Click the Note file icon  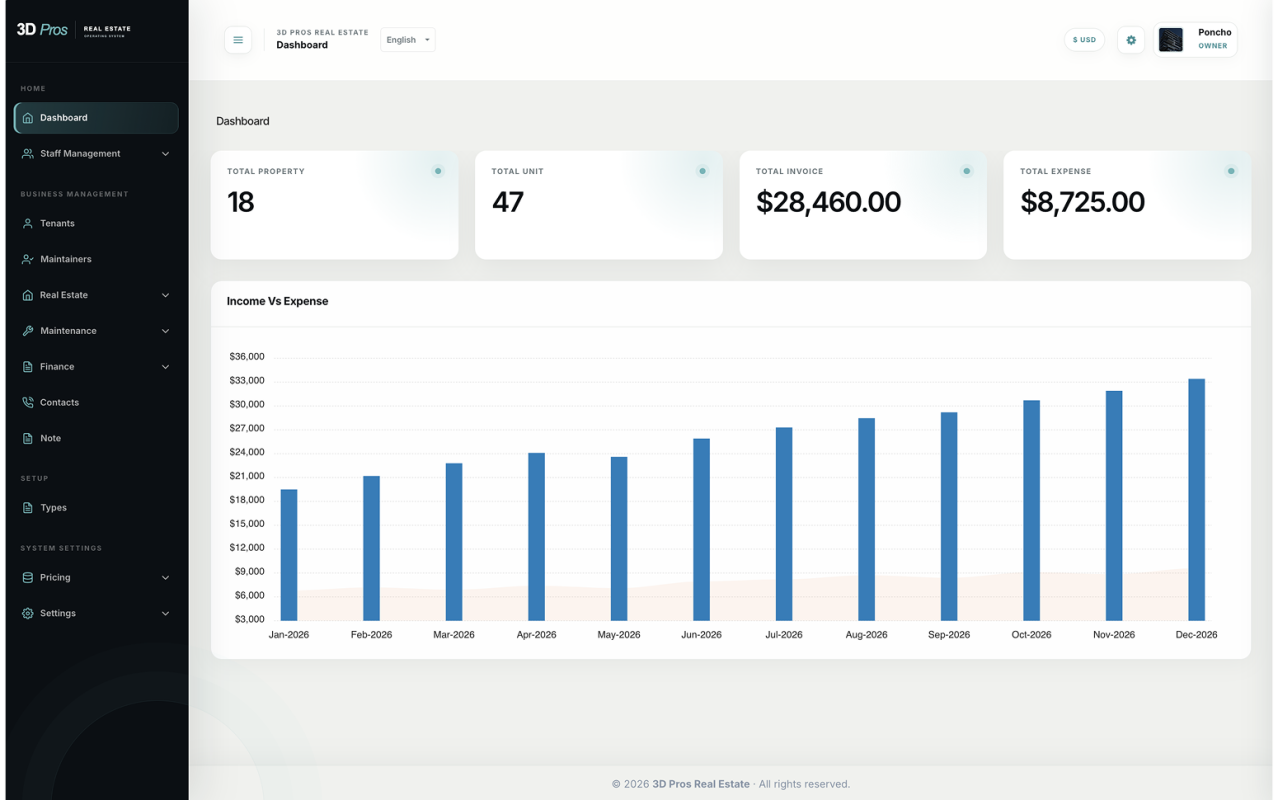28,438
